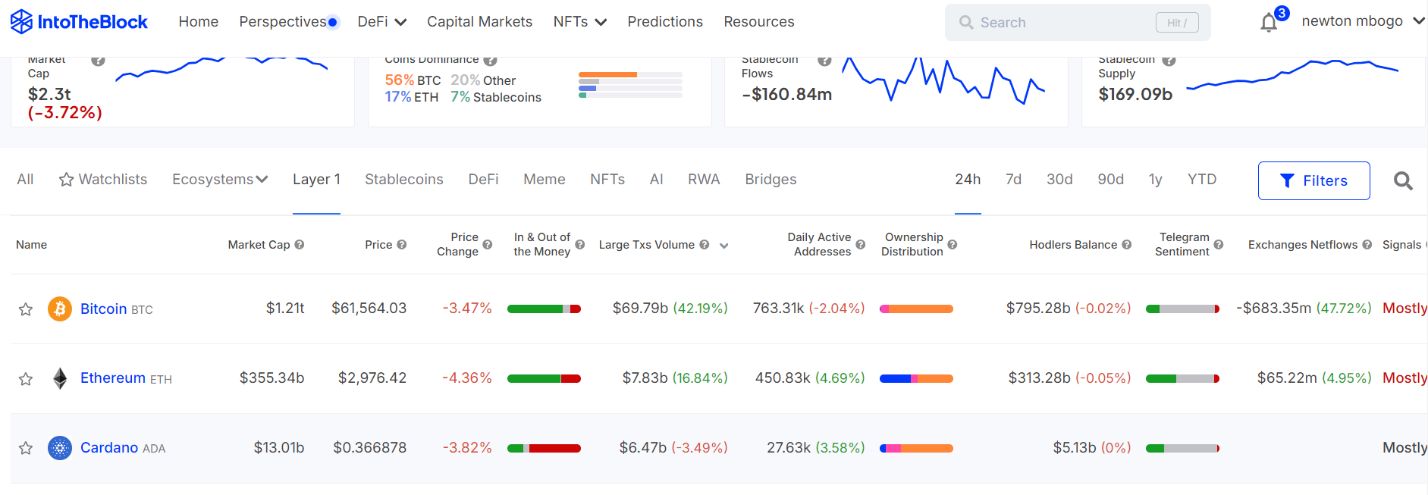1428x495 pixels.
Task: Click the notification bell icon
Action: (x=1268, y=23)
